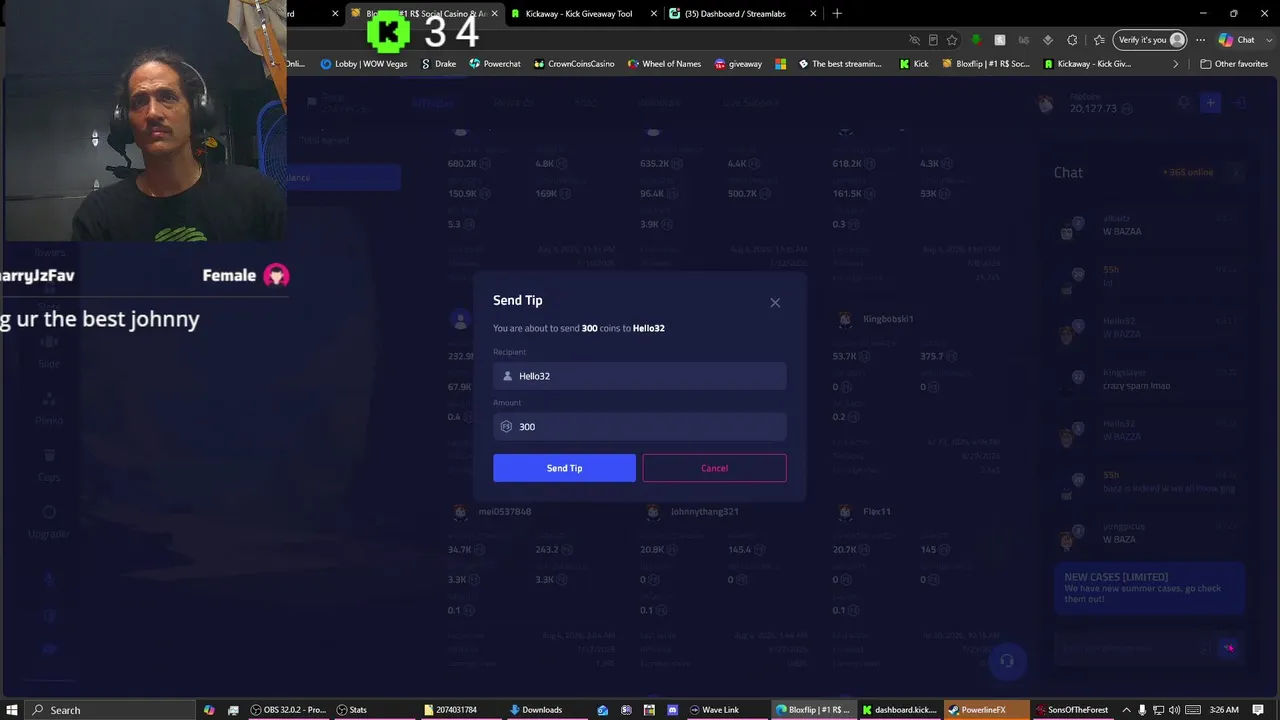
Task: Open the browser Extensions puzzle icon
Action: [x=1072, y=40]
